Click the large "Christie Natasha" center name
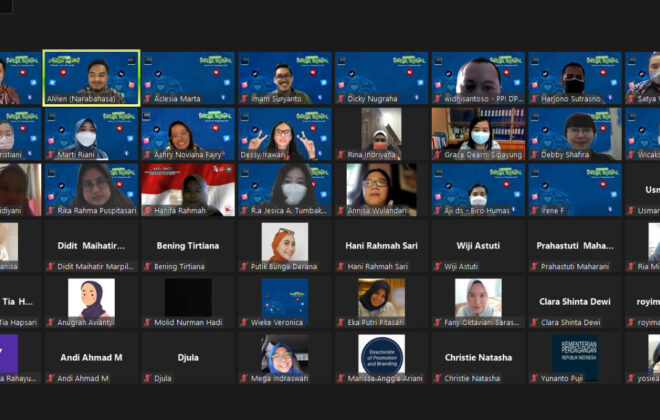 479,357
